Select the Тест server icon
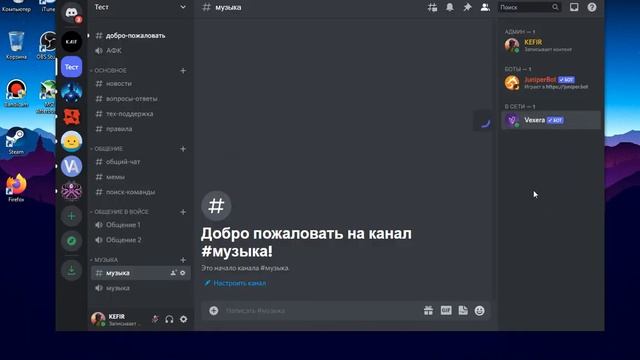The image size is (640, 360). point(71,67)
